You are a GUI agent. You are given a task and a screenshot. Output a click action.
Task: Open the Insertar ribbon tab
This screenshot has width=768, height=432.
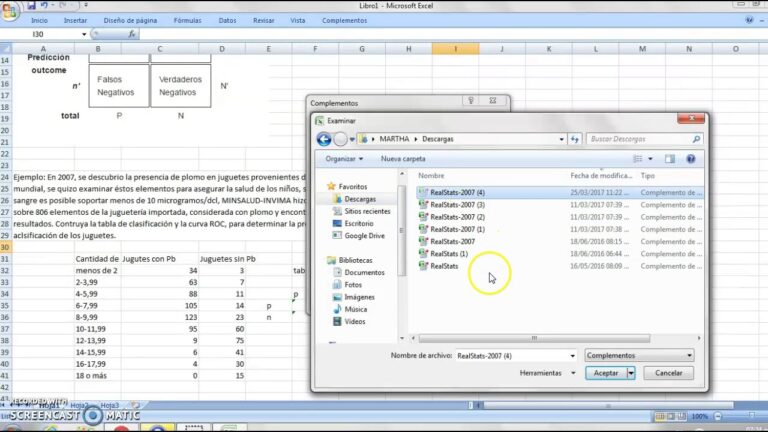point(75,21)
